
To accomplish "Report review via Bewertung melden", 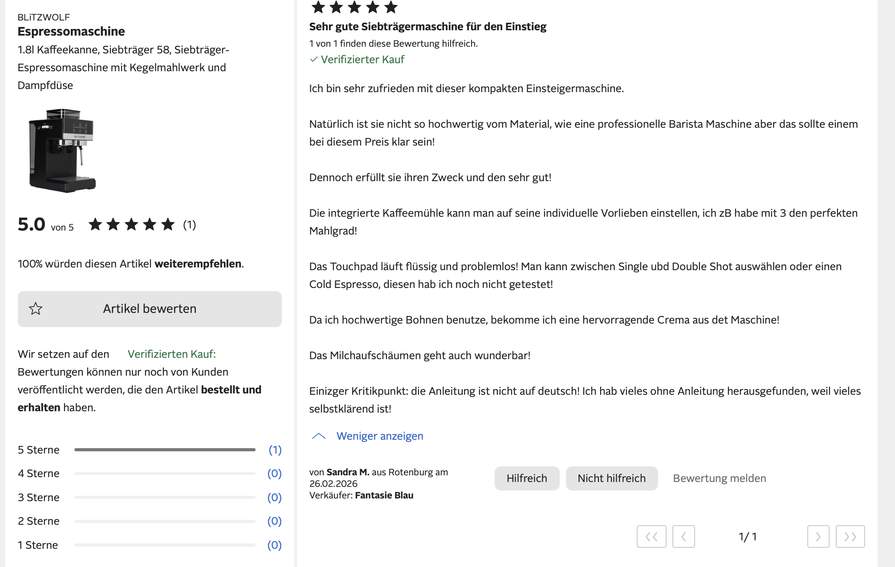I will [x=719, y=478].
